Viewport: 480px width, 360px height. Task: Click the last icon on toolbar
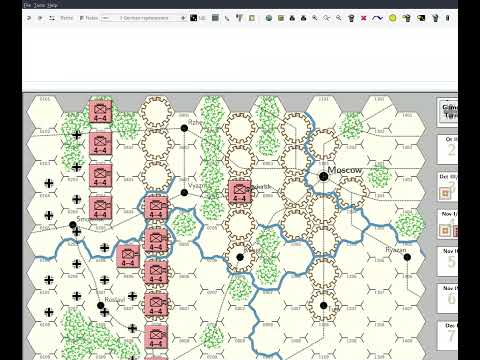pyautogui.click(x=448, y=18)
